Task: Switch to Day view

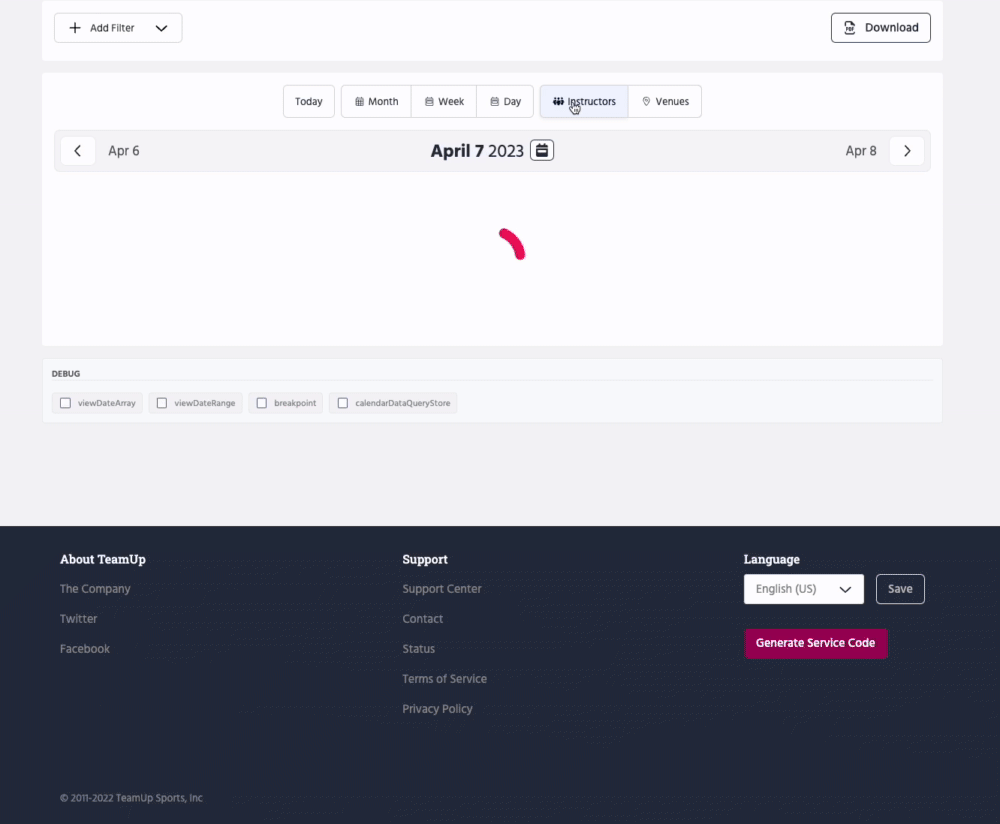Action: click(x=505, y=102)
